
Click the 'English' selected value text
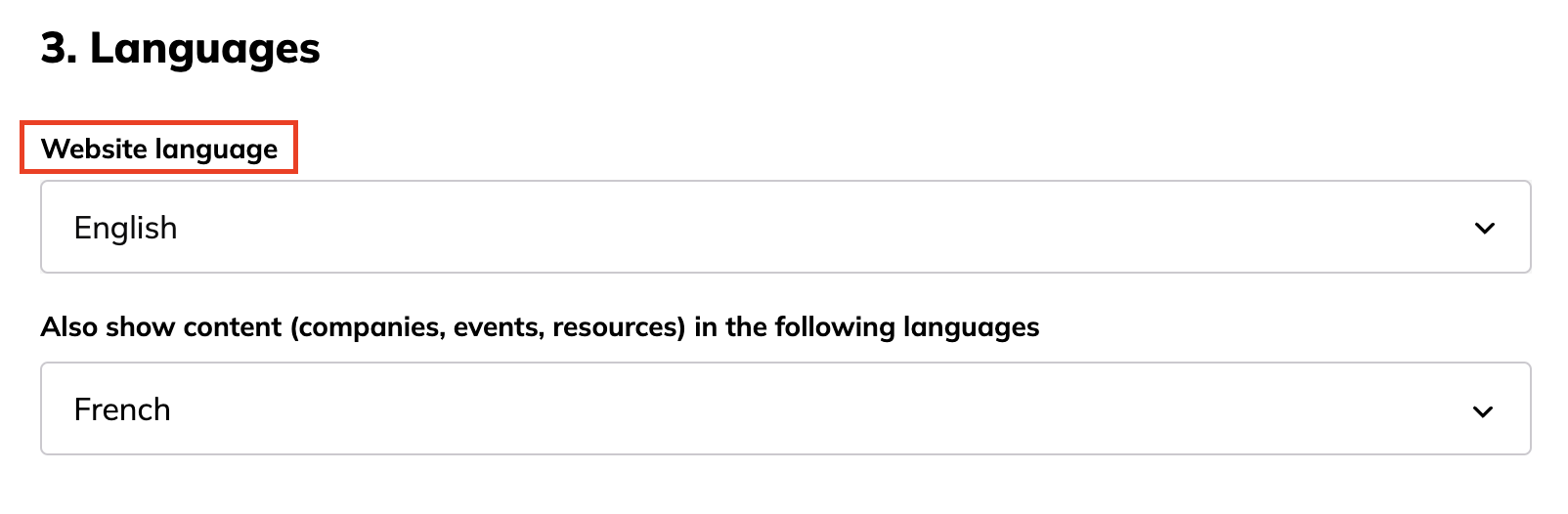coord(125,228)
